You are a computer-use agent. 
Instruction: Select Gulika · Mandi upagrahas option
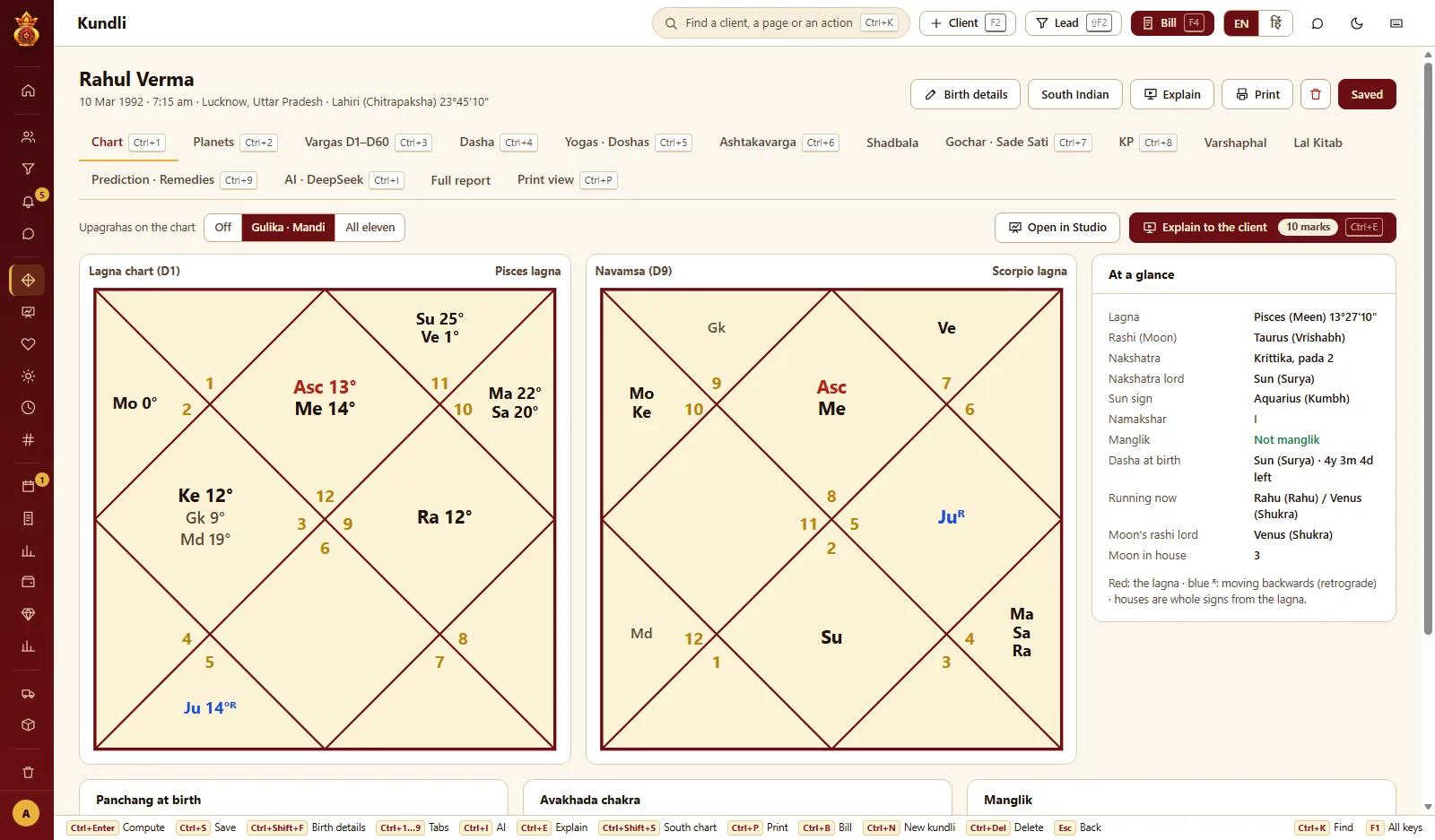coord(288,228)
